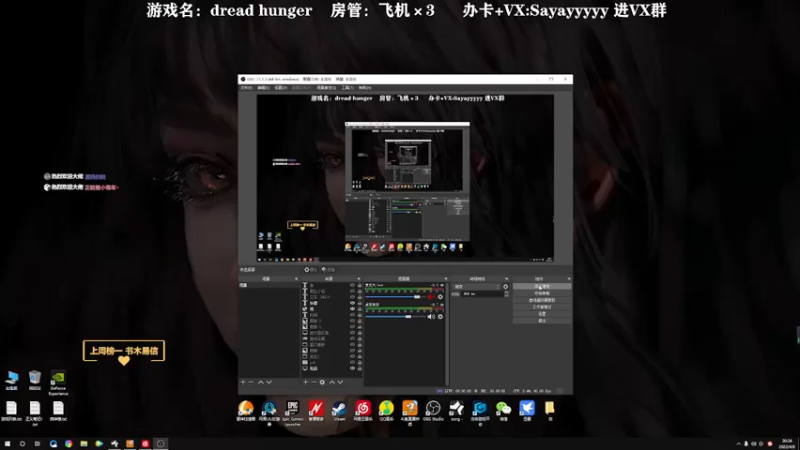Hide the browser source with globe icon
Viewport: 800px width, 450px height.
pos(353,309)
